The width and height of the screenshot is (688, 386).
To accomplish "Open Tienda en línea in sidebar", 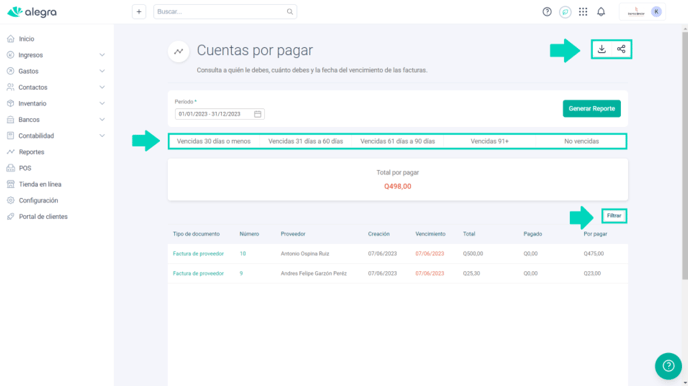I will (x=40, y=185).
